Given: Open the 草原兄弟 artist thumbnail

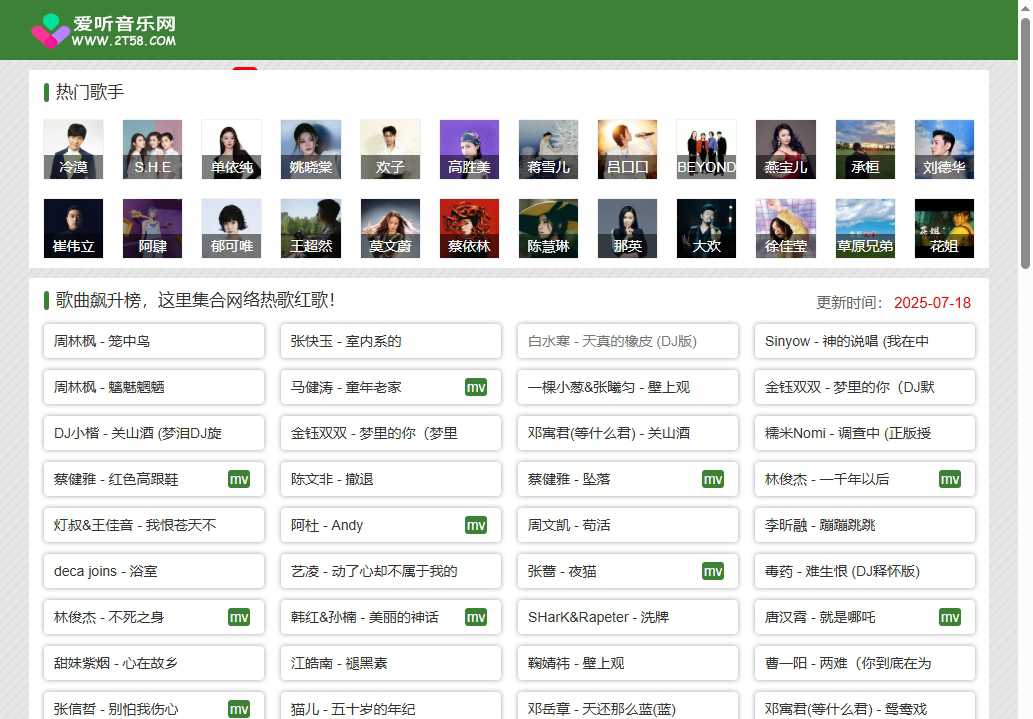Looking at the screenshot, I should [864, 227].
